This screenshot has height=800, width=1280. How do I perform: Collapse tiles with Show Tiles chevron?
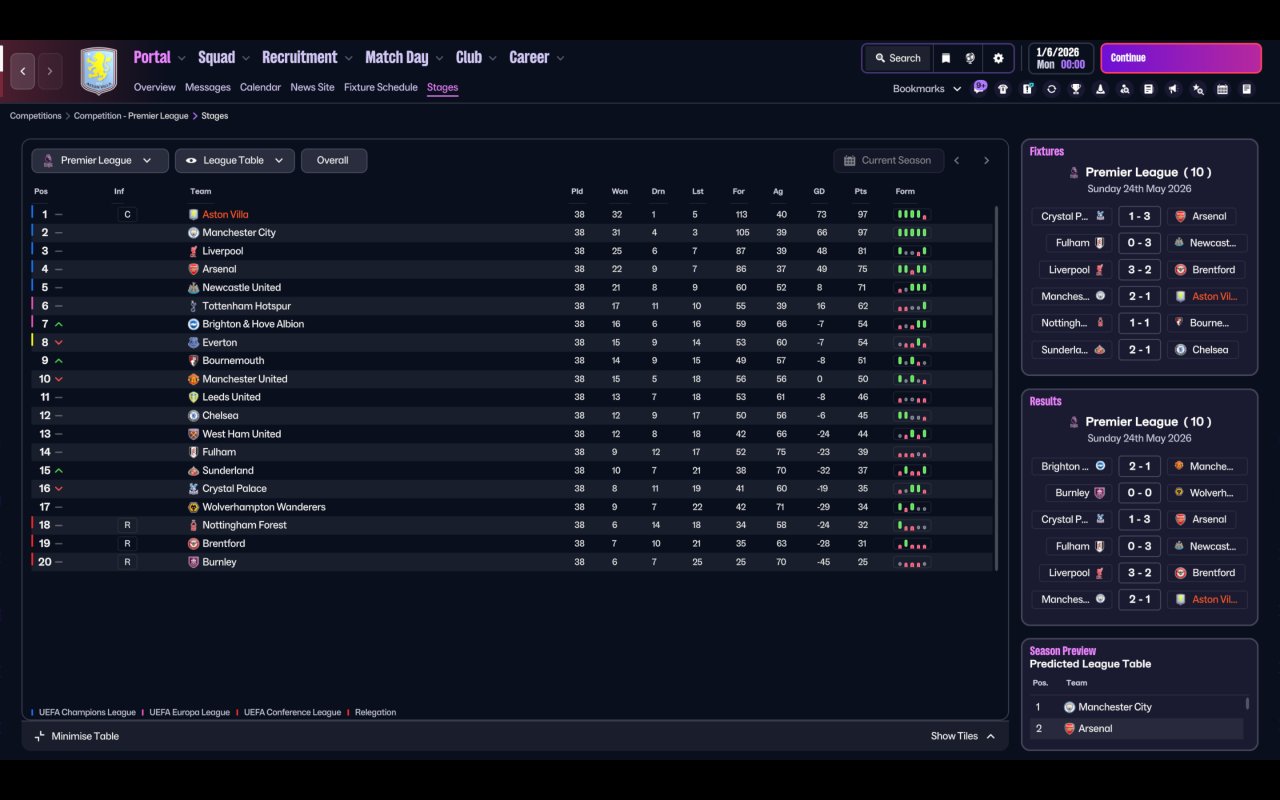(x=990, y=736)
